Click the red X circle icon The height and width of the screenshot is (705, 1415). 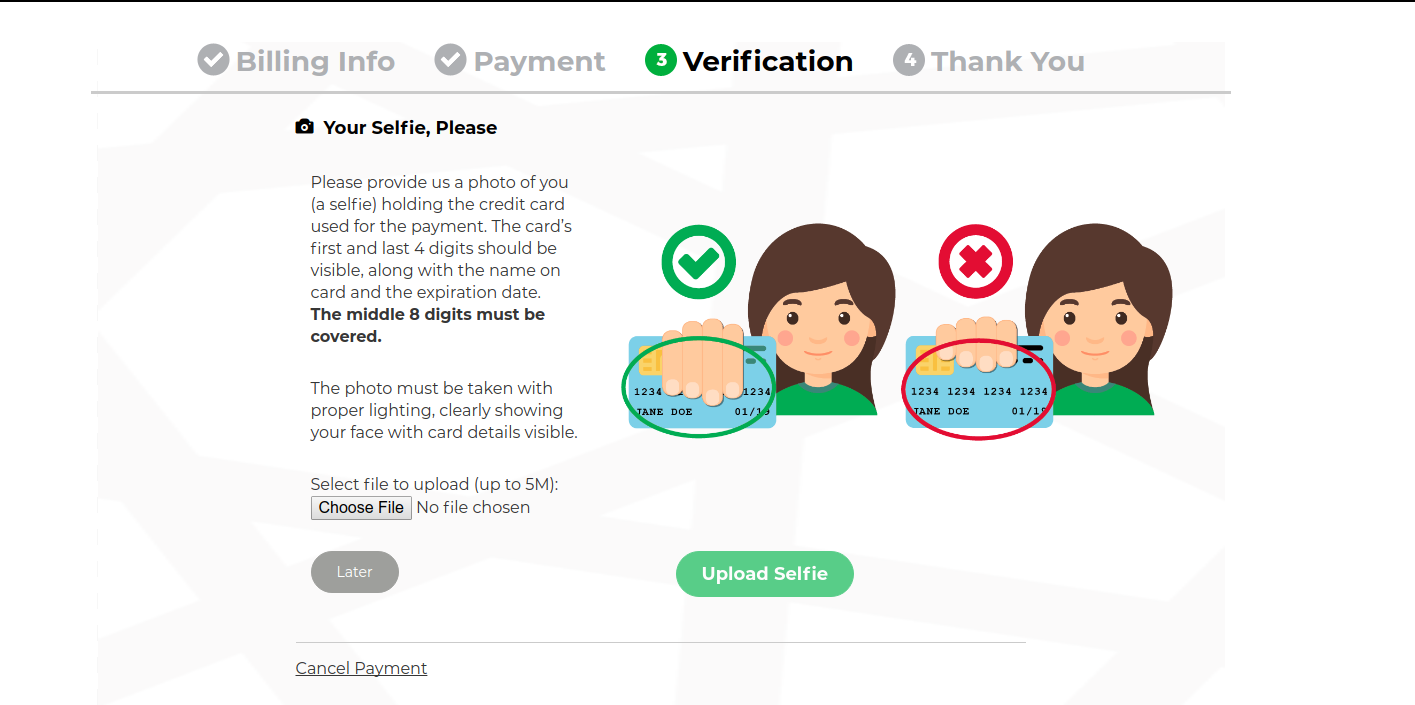(x=975, y=263)
